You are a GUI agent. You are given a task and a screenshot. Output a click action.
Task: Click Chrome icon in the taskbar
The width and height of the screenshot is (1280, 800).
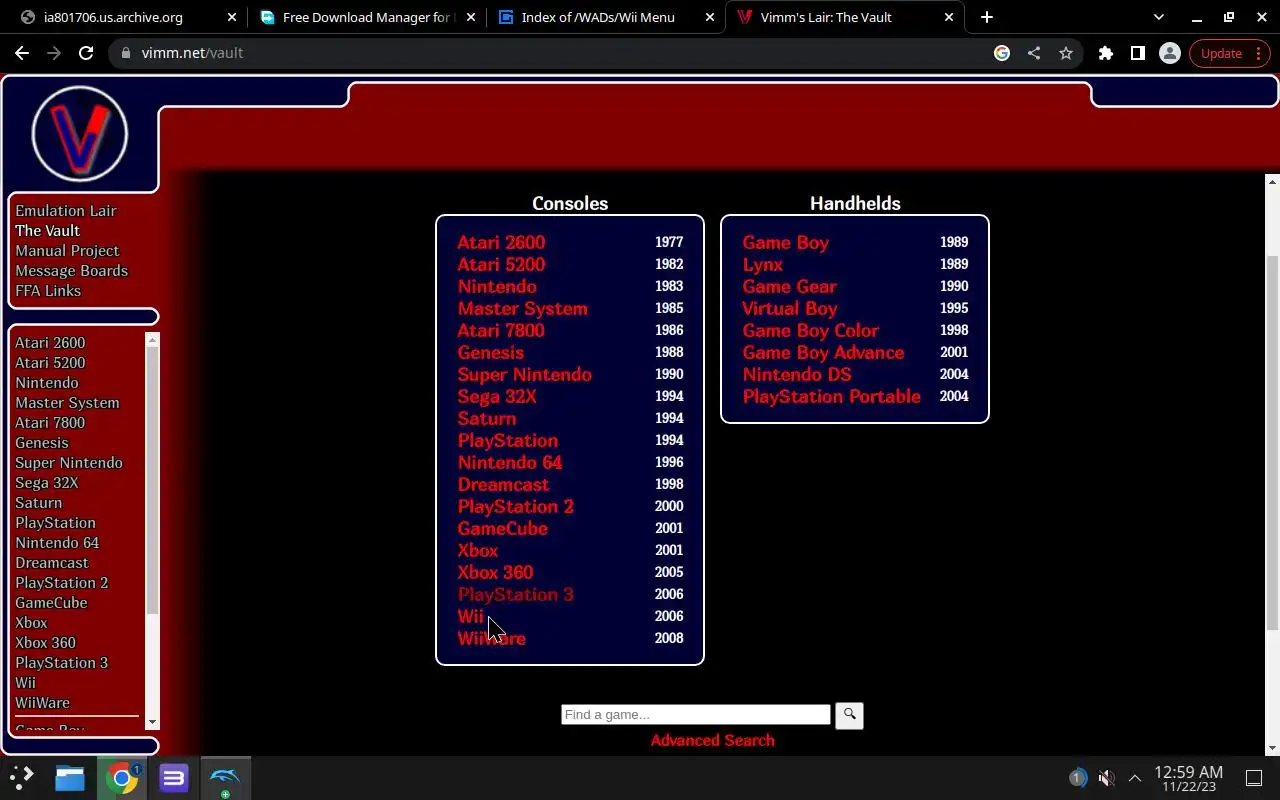[x=122, y=777]
